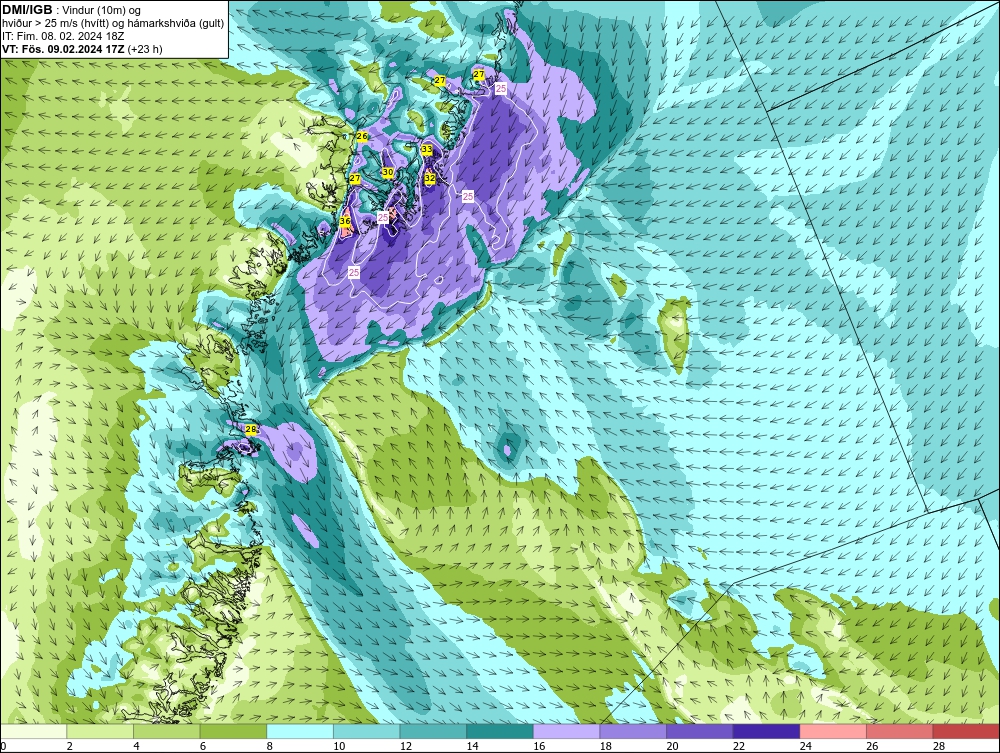The image size is (1000, 753).
Task: Select the 8–10 m/s pale cyan legend swatch
Action: tap(300, 731)
